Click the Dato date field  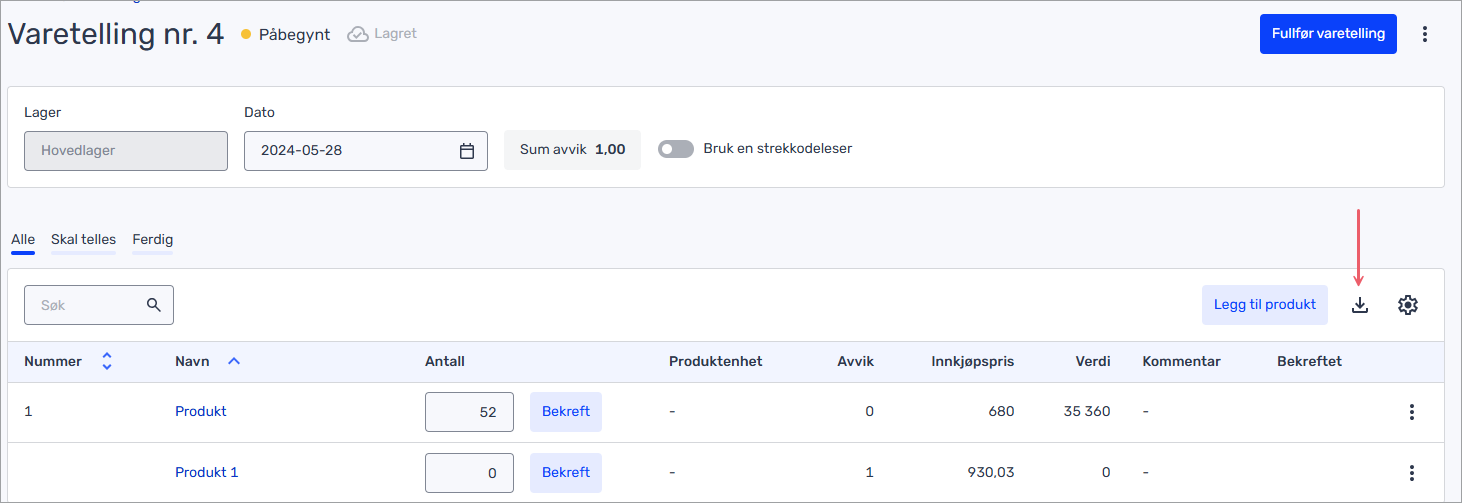coord(366,151)
